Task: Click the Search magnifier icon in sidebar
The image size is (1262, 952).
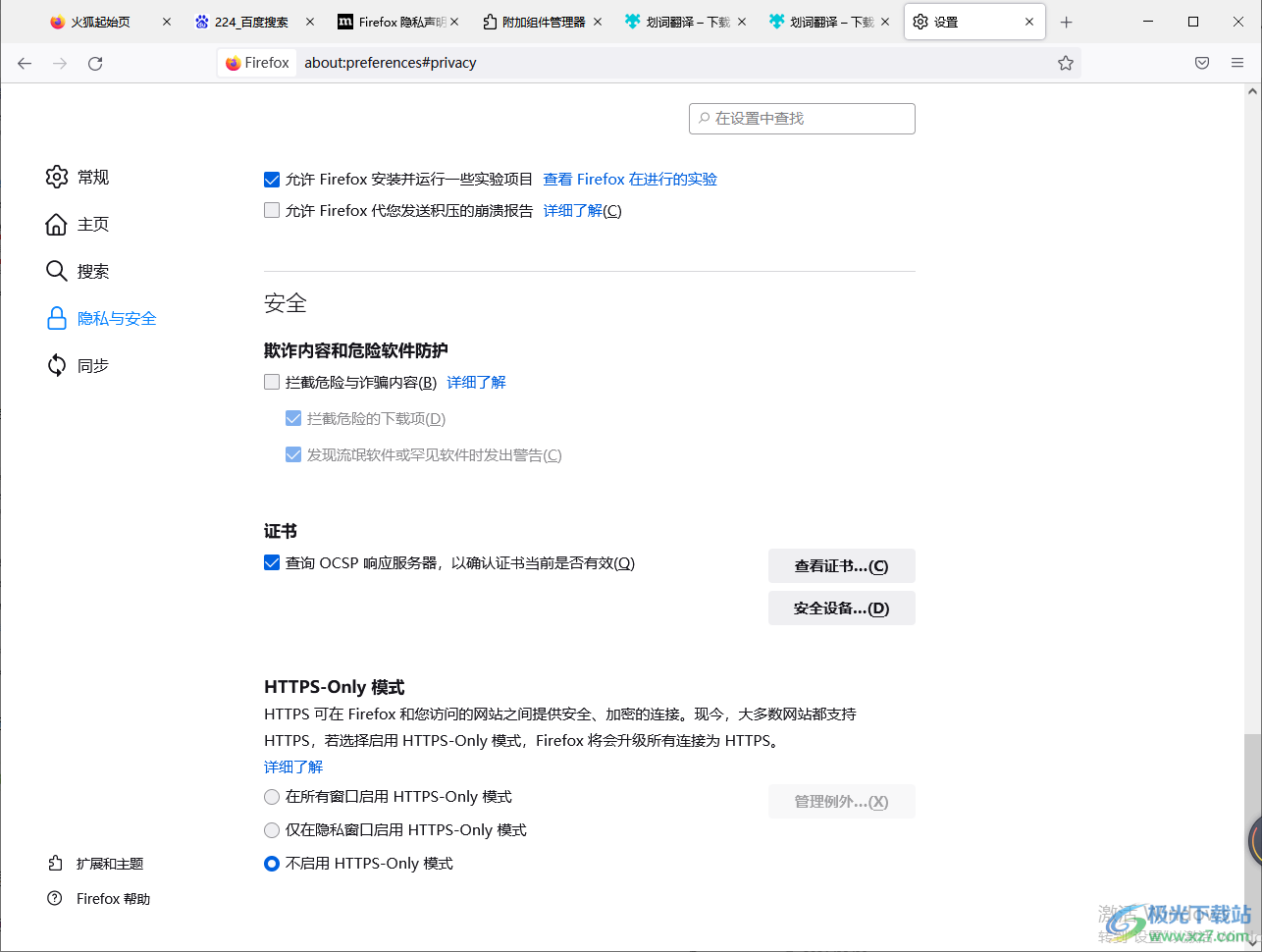Action: tap(57, 271)
